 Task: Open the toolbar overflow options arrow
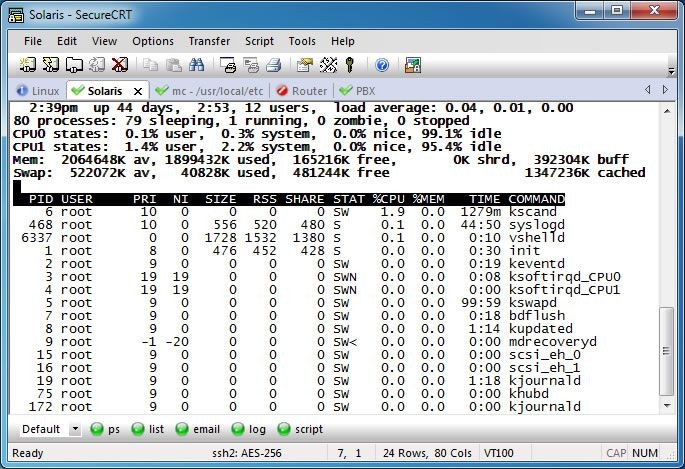671,71
